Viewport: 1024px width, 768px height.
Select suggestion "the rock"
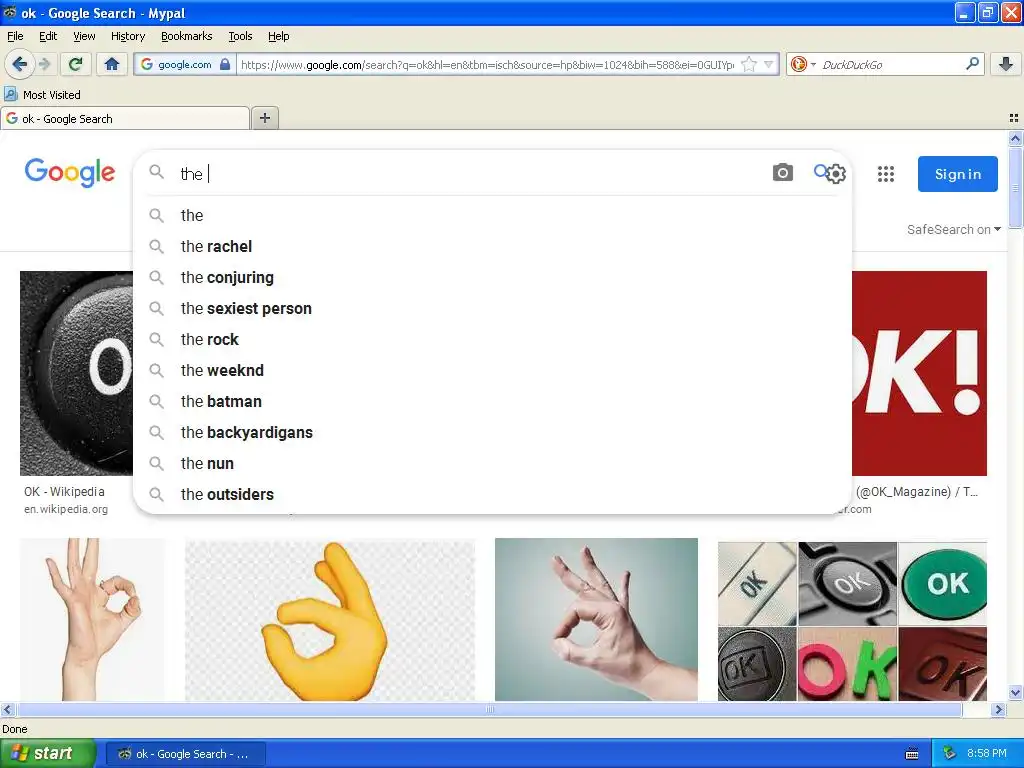(x=492, y=340)
